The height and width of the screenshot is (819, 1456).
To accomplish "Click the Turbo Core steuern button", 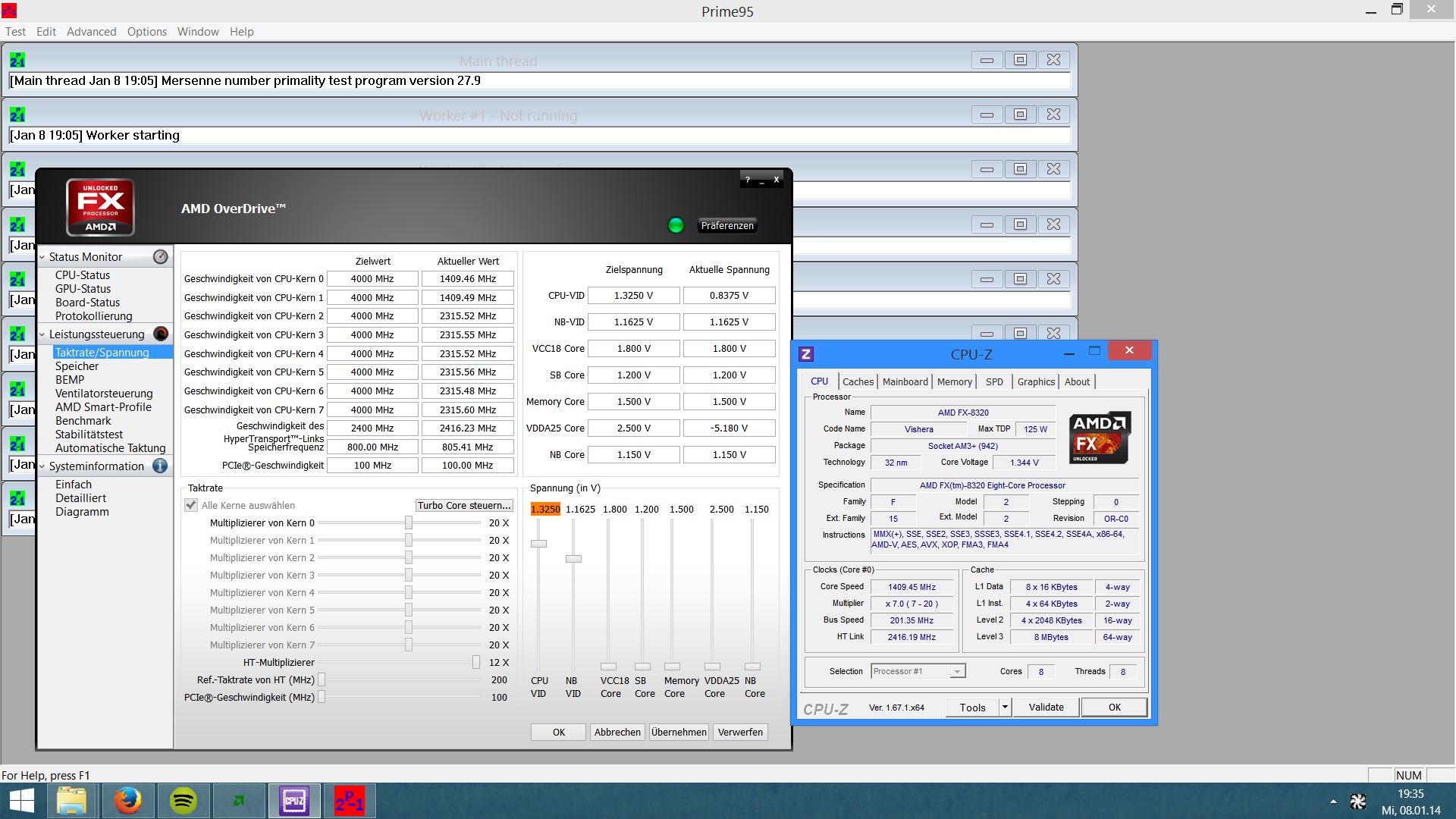I will [x=464, y=506].
